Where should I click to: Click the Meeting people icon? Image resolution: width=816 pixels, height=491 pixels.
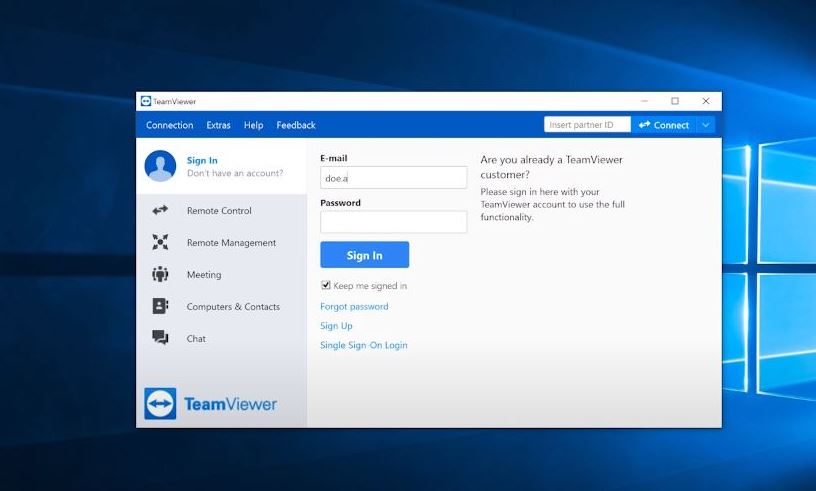(x=160, y=274)
